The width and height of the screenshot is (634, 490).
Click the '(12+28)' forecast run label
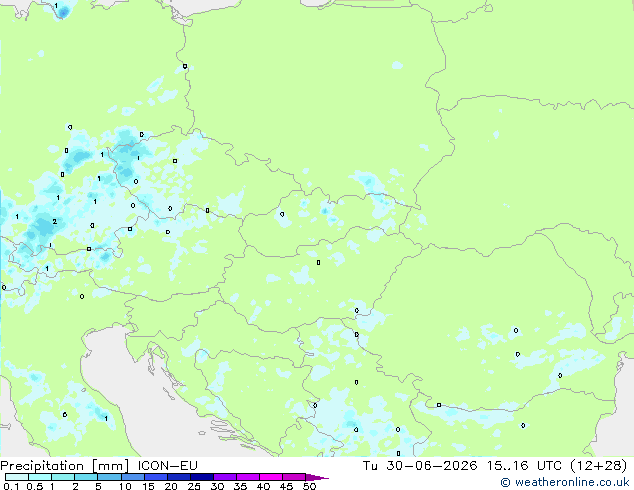pyautogui.click(x=598, y=466)
